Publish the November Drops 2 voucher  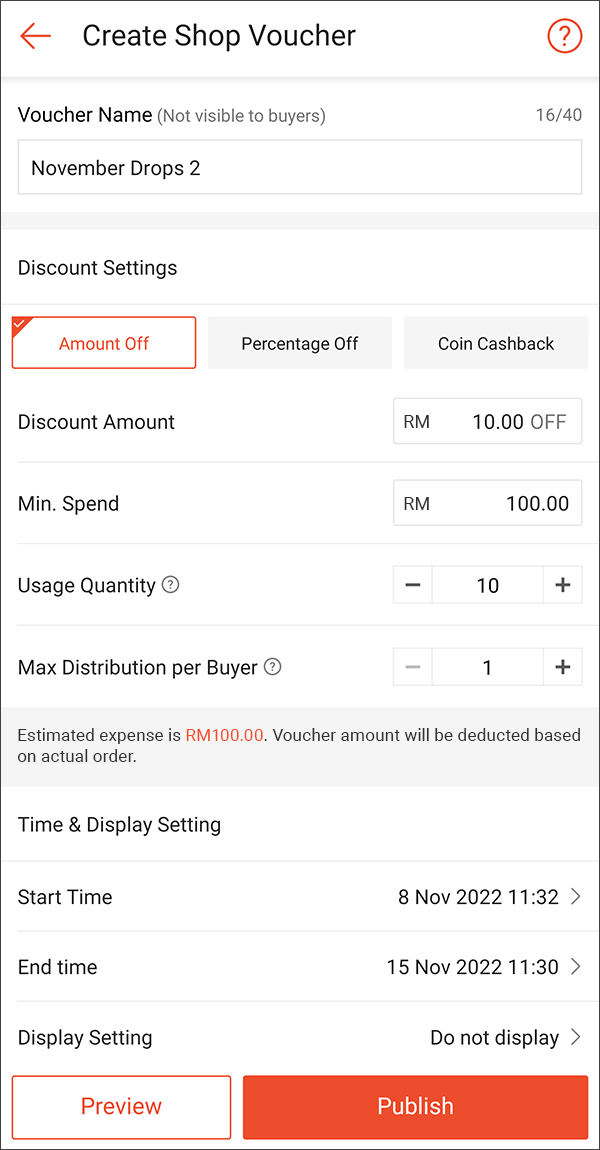[x=415, y=1106]
